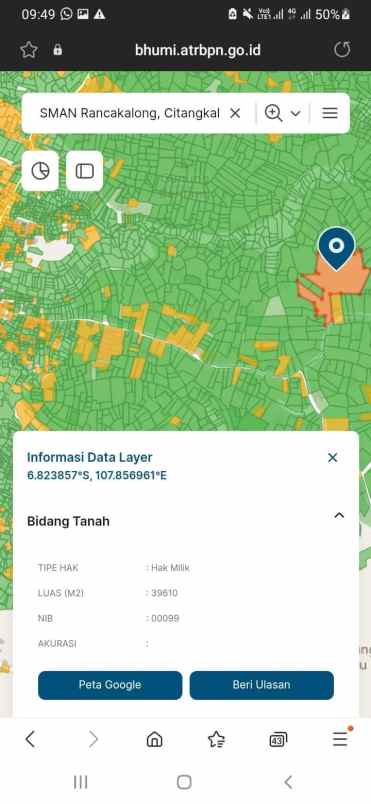Select the NIB value 00099
This screenshot has width=371, height=804.
[165, 618]
